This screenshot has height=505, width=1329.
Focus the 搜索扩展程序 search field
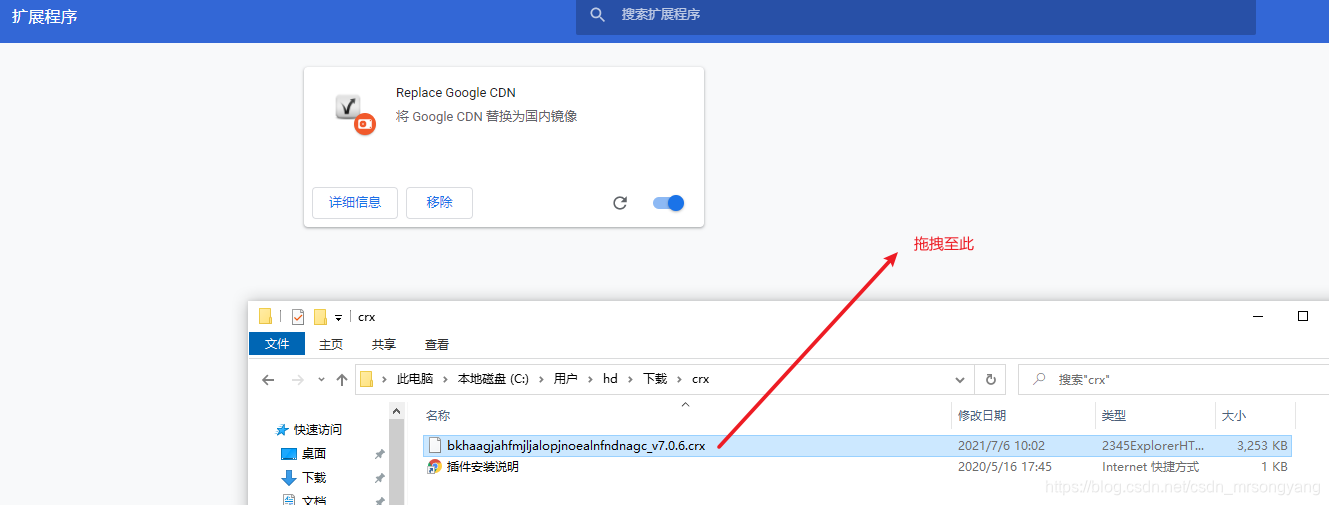pyautogui.click(x=915, y=15)
